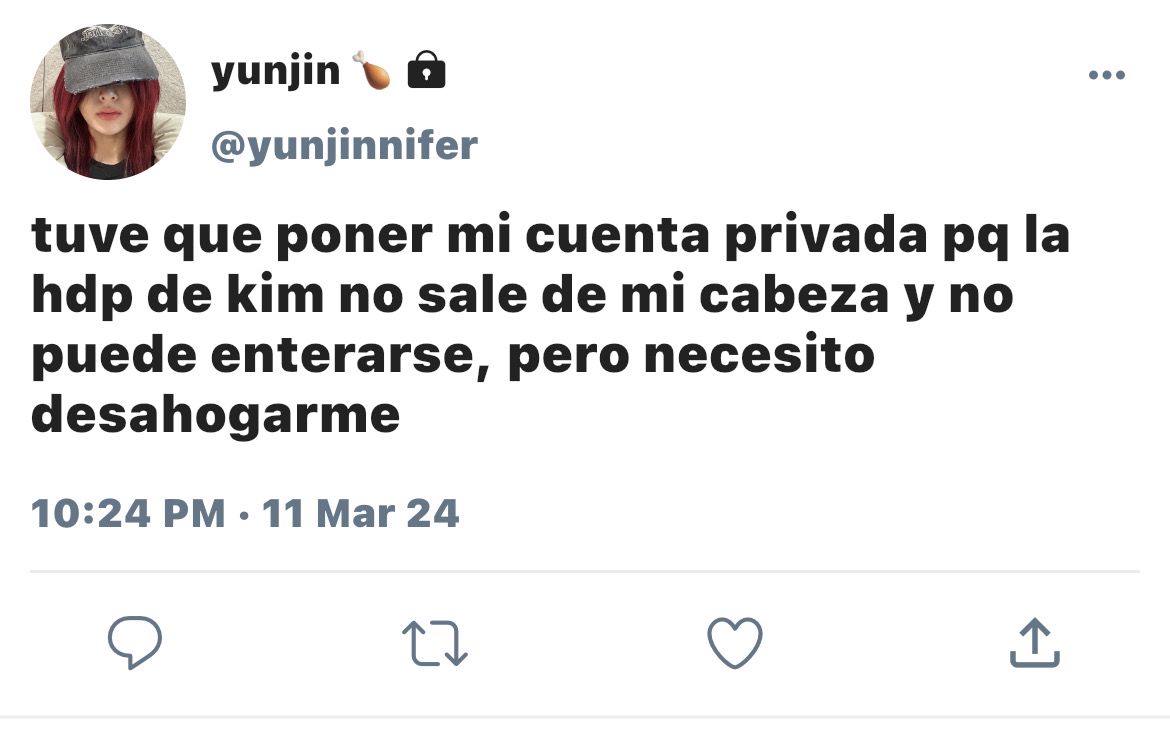This screenshot has width=1170, height=735.
Task: Click the display name yunjin
Action: coord(275,73)
